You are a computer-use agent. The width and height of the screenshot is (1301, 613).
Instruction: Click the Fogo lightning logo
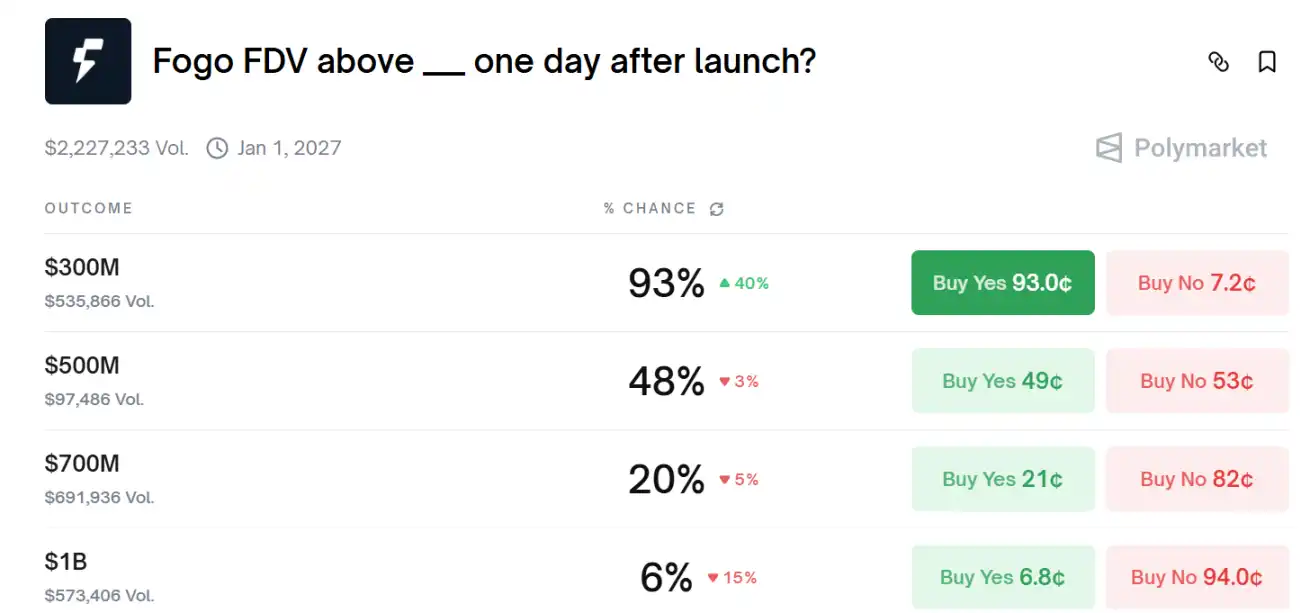click(87, 60)
